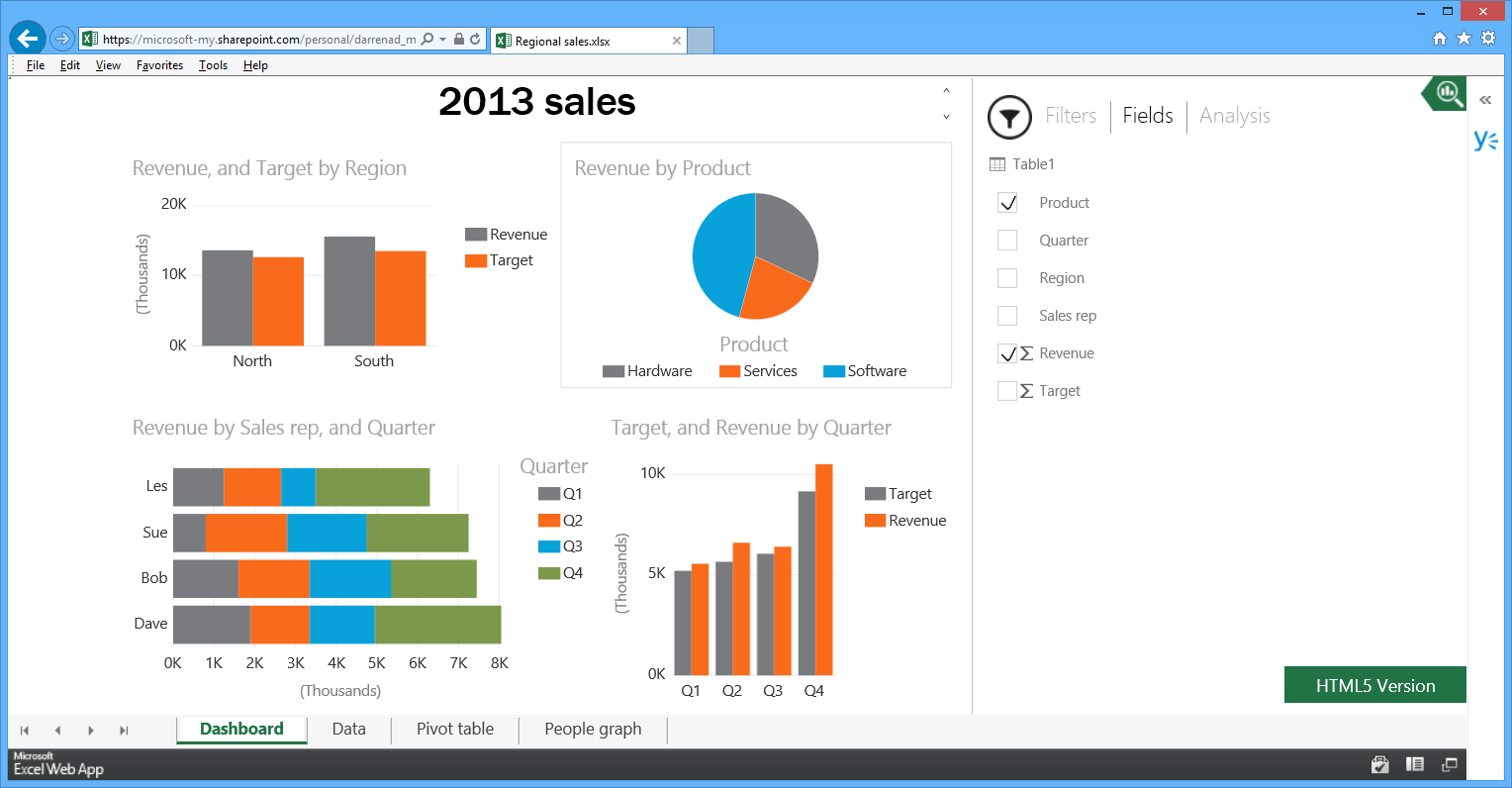Click the Office Store bag icon in status bar
This screenshot has width=1512, height=788.
(1380, 764)
